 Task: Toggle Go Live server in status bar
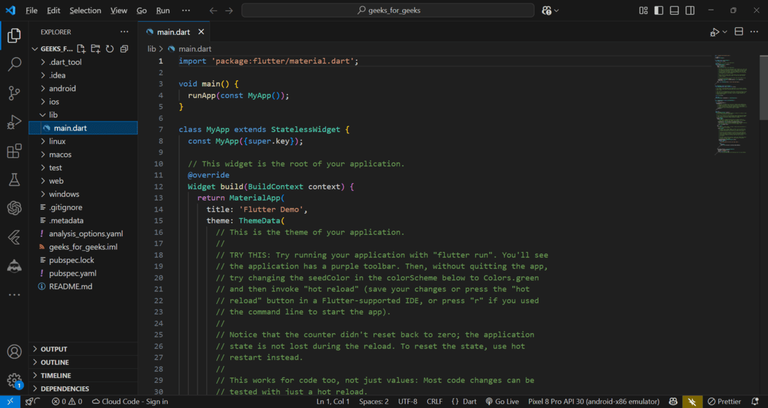pos(502,401)
